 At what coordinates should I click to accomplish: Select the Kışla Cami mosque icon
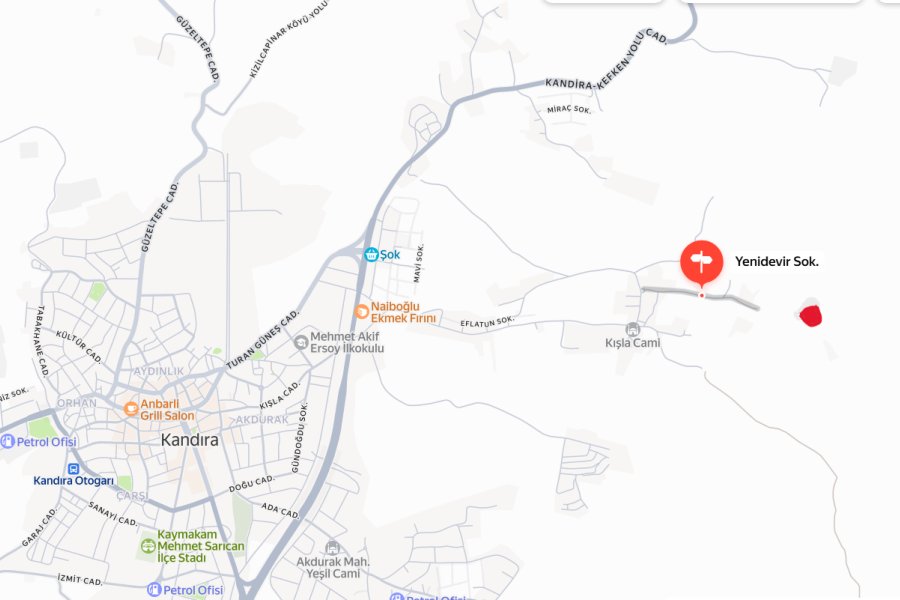tap(633, 330)
